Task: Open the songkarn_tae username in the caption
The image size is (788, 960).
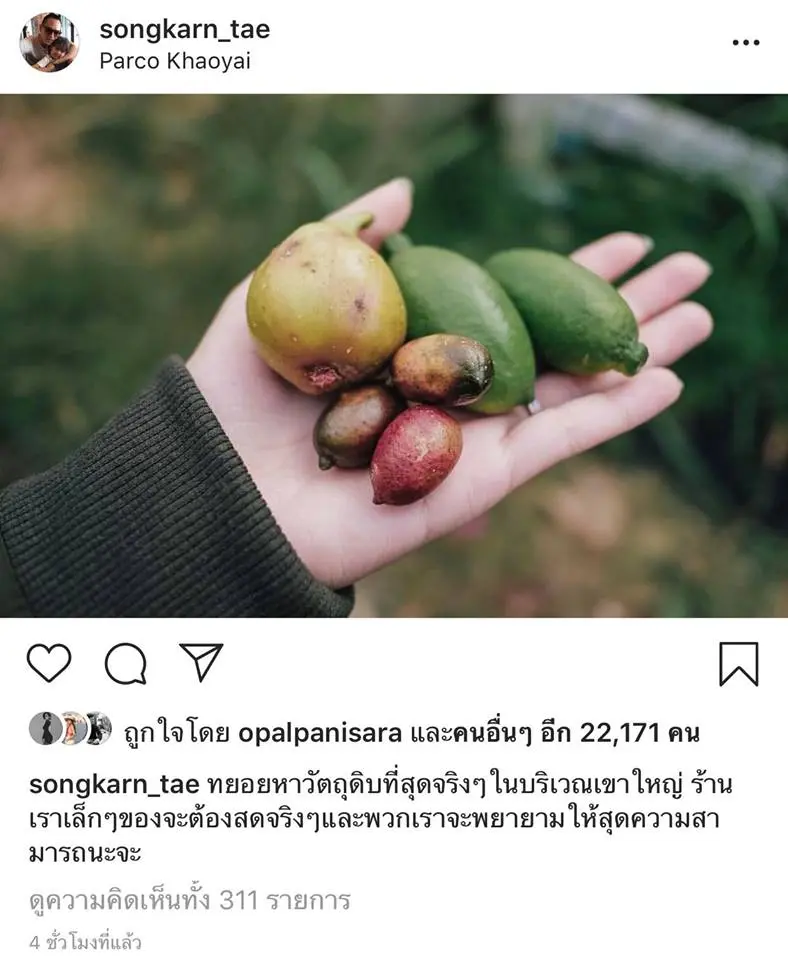Action: pyautogui.click(x=114, y=785)
